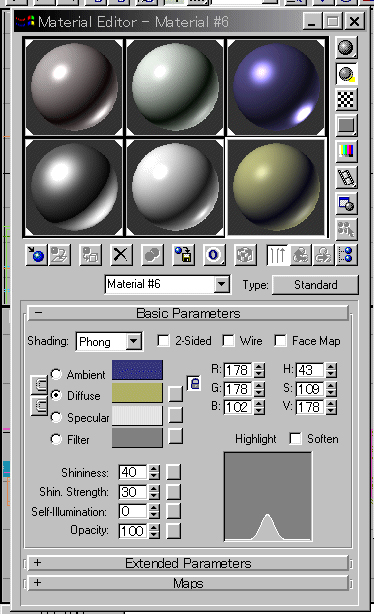Click the Make Preview filmstrip icon
This screenshot has height=614, width=374.
(346, 177)
